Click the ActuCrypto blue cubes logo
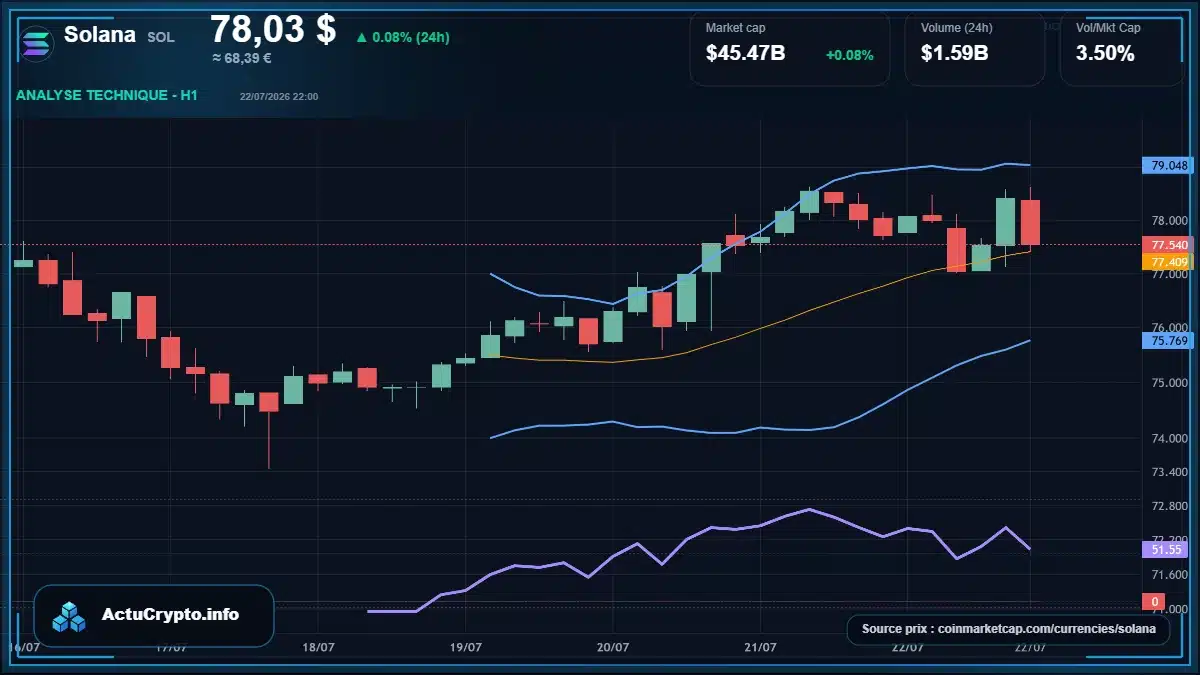The image size is (1200, 675). (70, 616)
